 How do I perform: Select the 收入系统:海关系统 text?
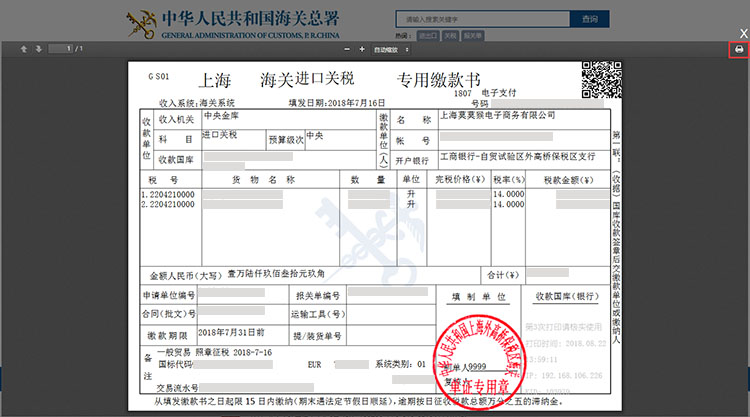coord(197,103)
